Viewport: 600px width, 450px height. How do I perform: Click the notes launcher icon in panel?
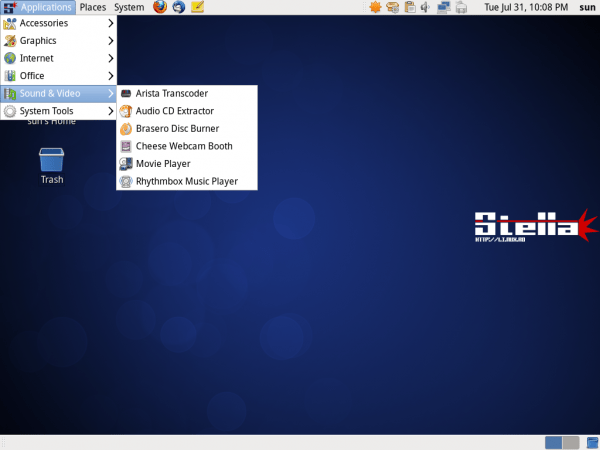[x=198, y=8]
